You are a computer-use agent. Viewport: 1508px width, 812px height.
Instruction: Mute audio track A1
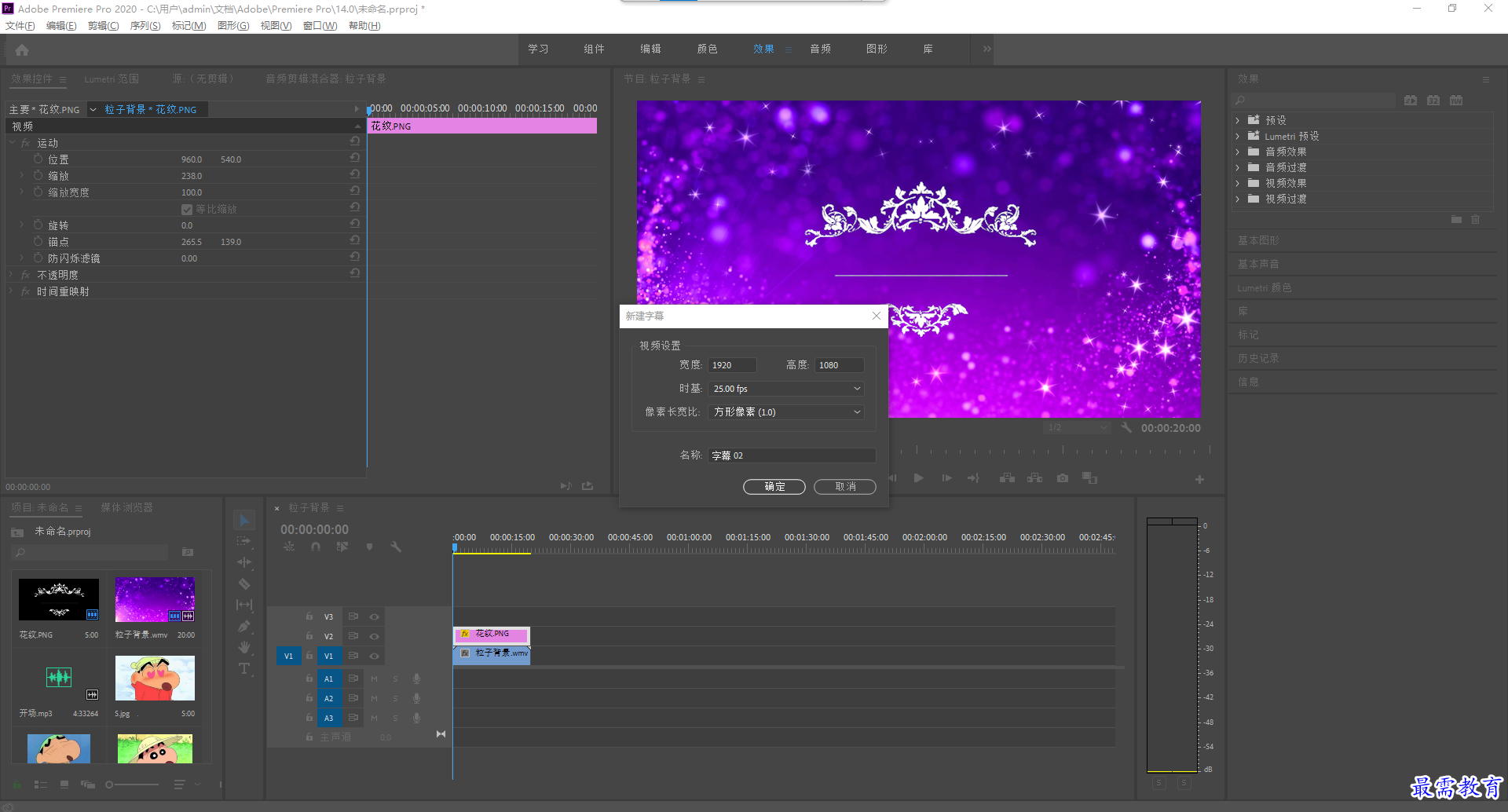(x=374, y=678)
